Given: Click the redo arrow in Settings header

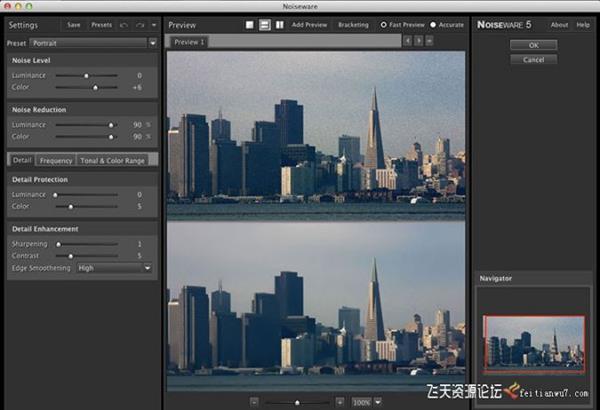Looking at the screenshot, I should click(x=141, y=24).
